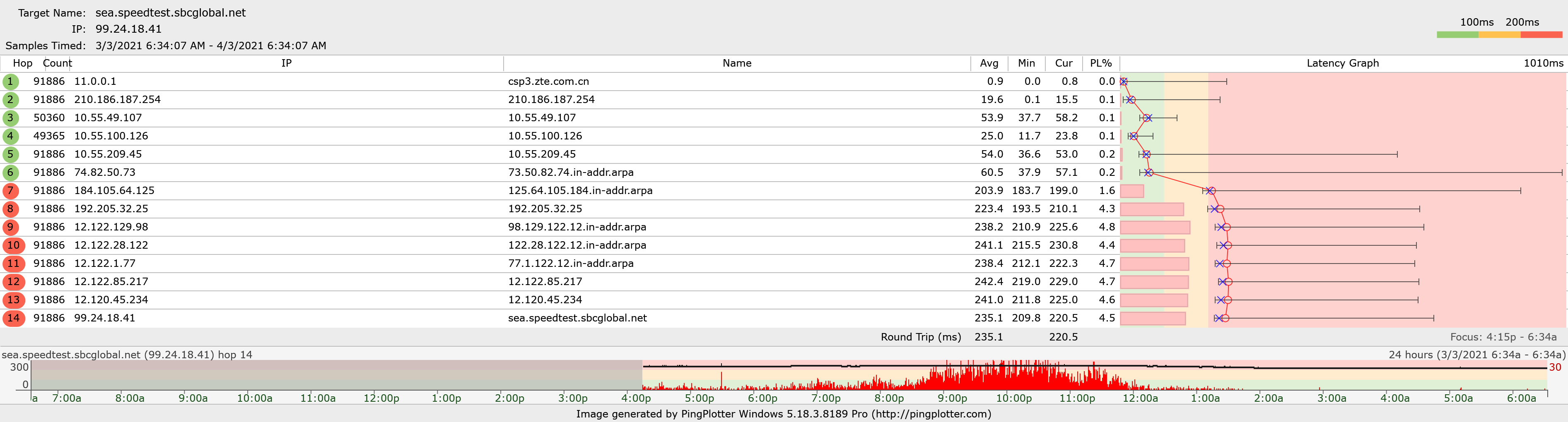The height and width of the screenshot is (422, 1568).
Task: Click the 9:00p marker on the timeline
Action: (x=952, y=398)
